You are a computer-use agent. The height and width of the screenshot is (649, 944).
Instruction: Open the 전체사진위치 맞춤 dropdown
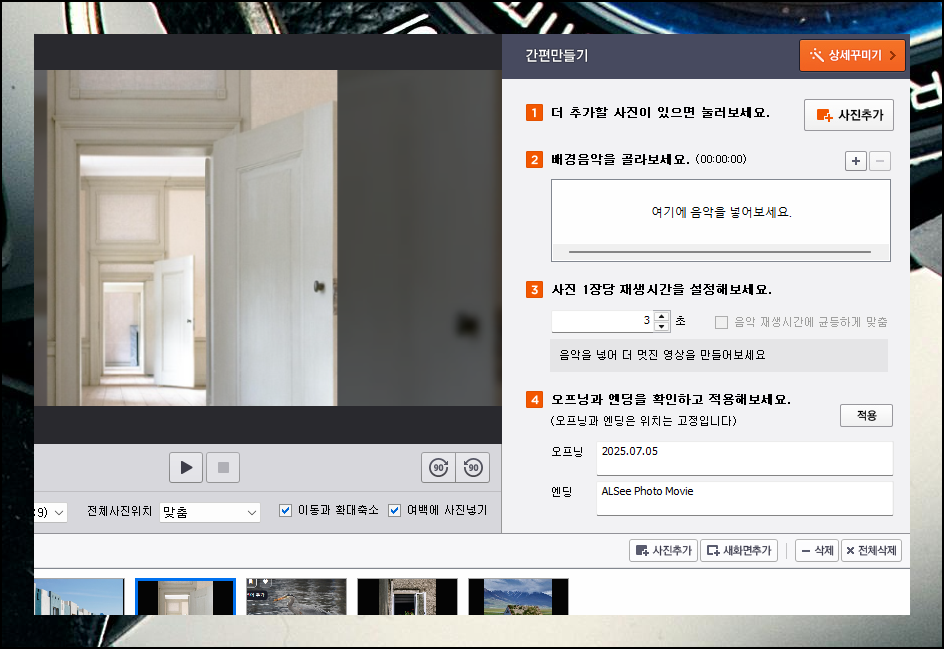point(210,512)
